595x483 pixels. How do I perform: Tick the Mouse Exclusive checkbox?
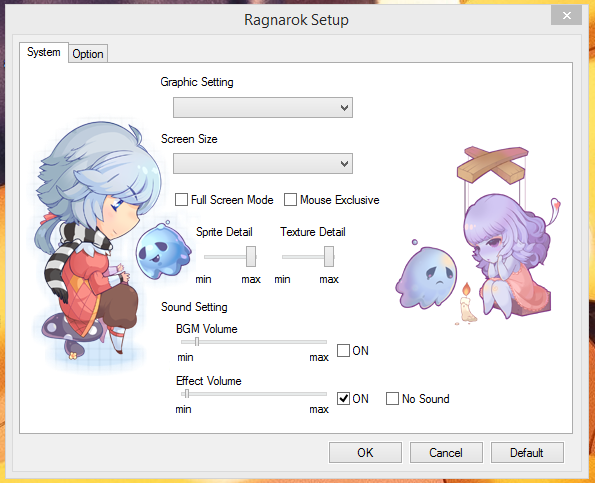point(290,200)
